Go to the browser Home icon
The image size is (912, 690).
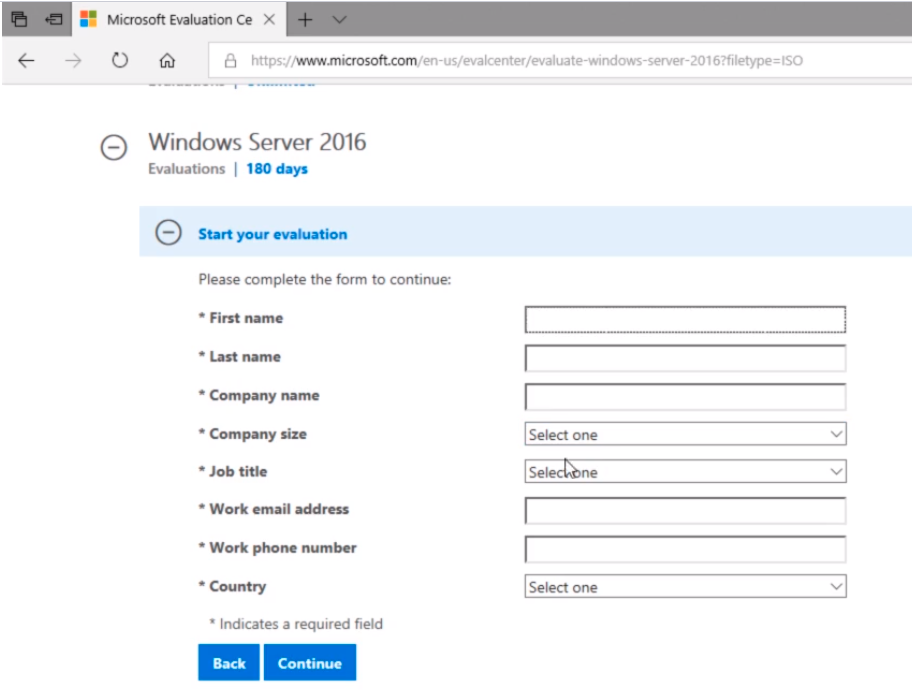pyautogui.click(x=167, y=61)
